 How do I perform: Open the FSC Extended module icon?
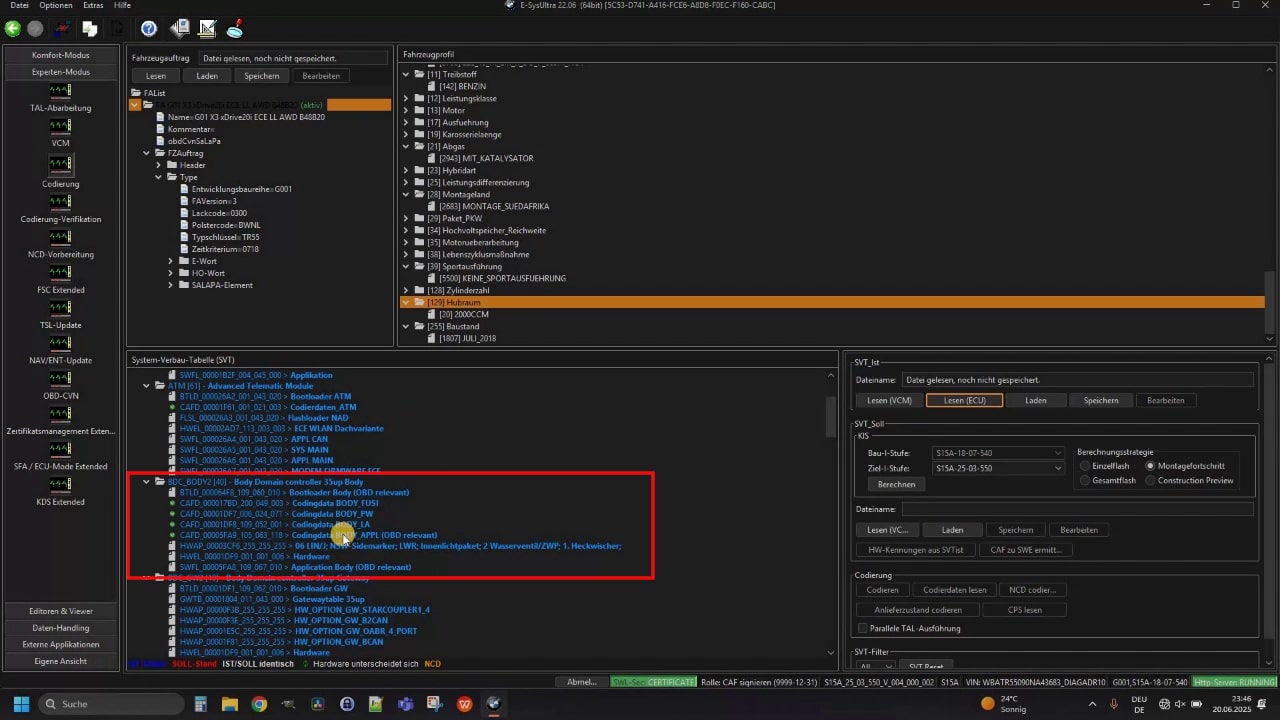click(60, 273)
